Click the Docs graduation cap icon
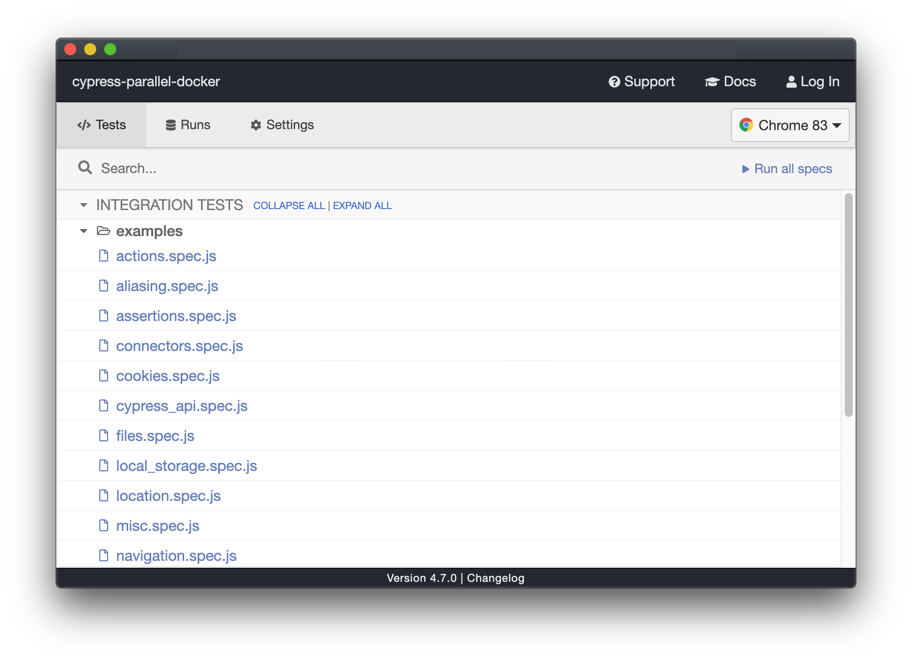Image resolution: width=912 pixels, height=662 pixels. point(712,82)
